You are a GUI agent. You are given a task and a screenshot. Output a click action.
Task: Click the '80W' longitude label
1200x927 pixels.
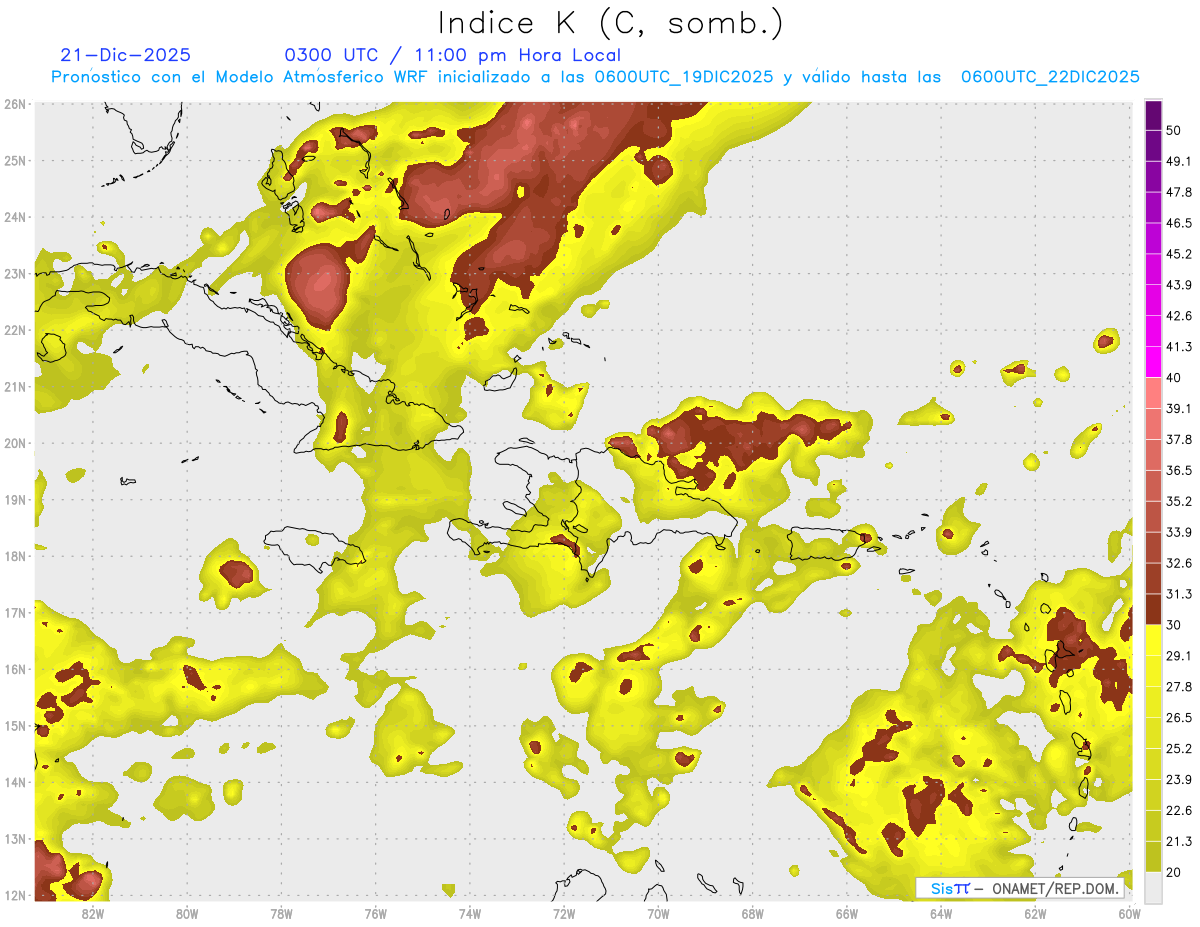tap(187, 913)
